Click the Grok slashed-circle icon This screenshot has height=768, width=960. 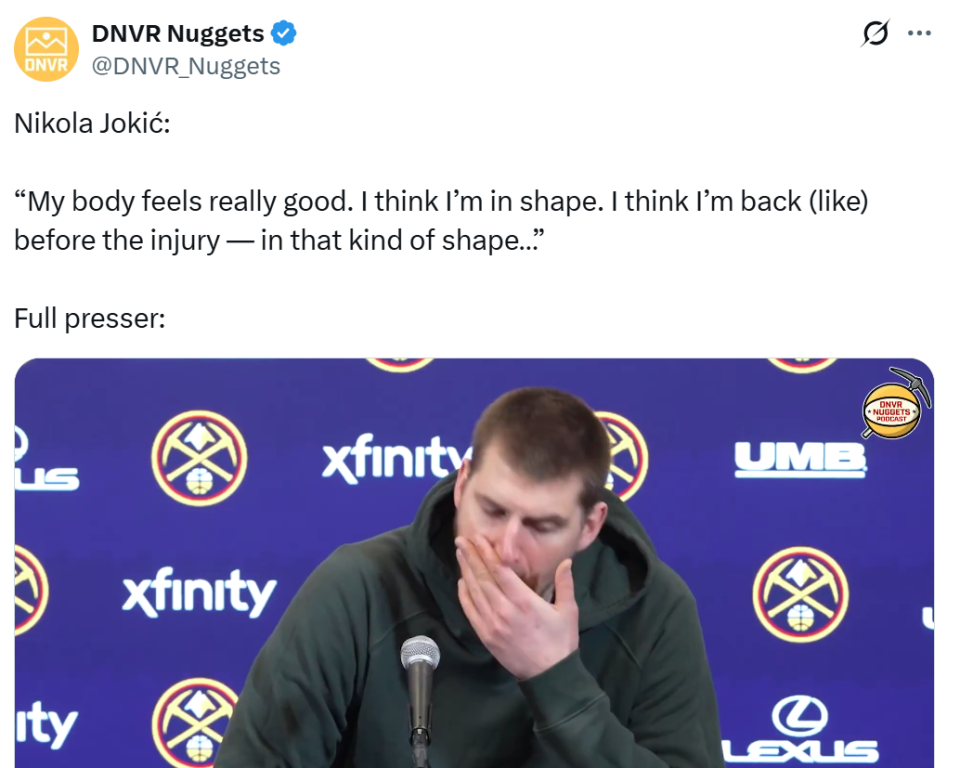pyautogui.click(x=875, y=33)
